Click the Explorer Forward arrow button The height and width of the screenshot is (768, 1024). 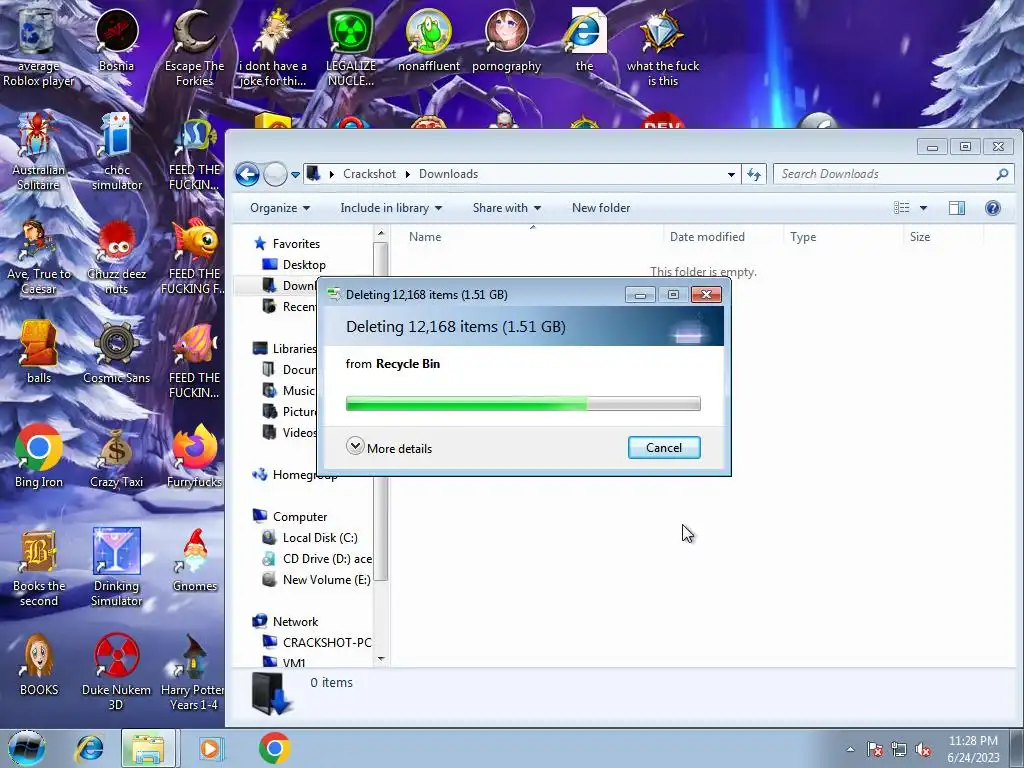[276, 174]
